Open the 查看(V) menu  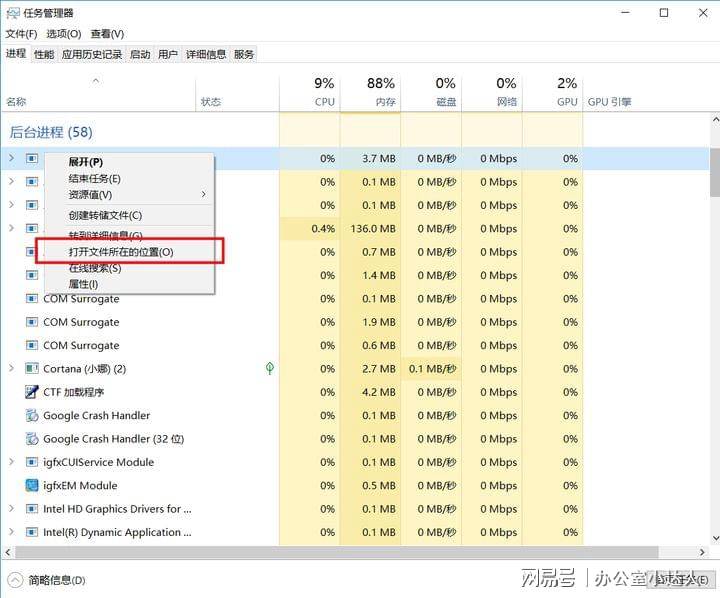coord(107,34)
